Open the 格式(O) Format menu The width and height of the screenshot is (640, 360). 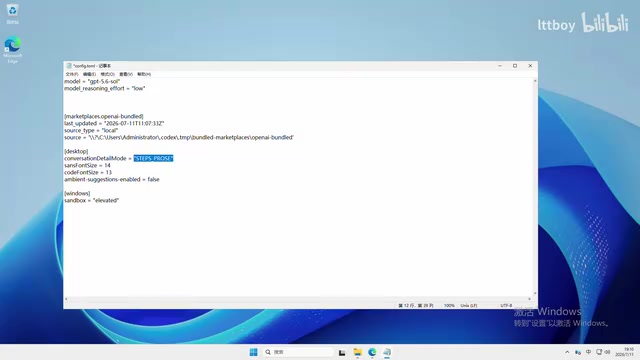click(108, 74)
